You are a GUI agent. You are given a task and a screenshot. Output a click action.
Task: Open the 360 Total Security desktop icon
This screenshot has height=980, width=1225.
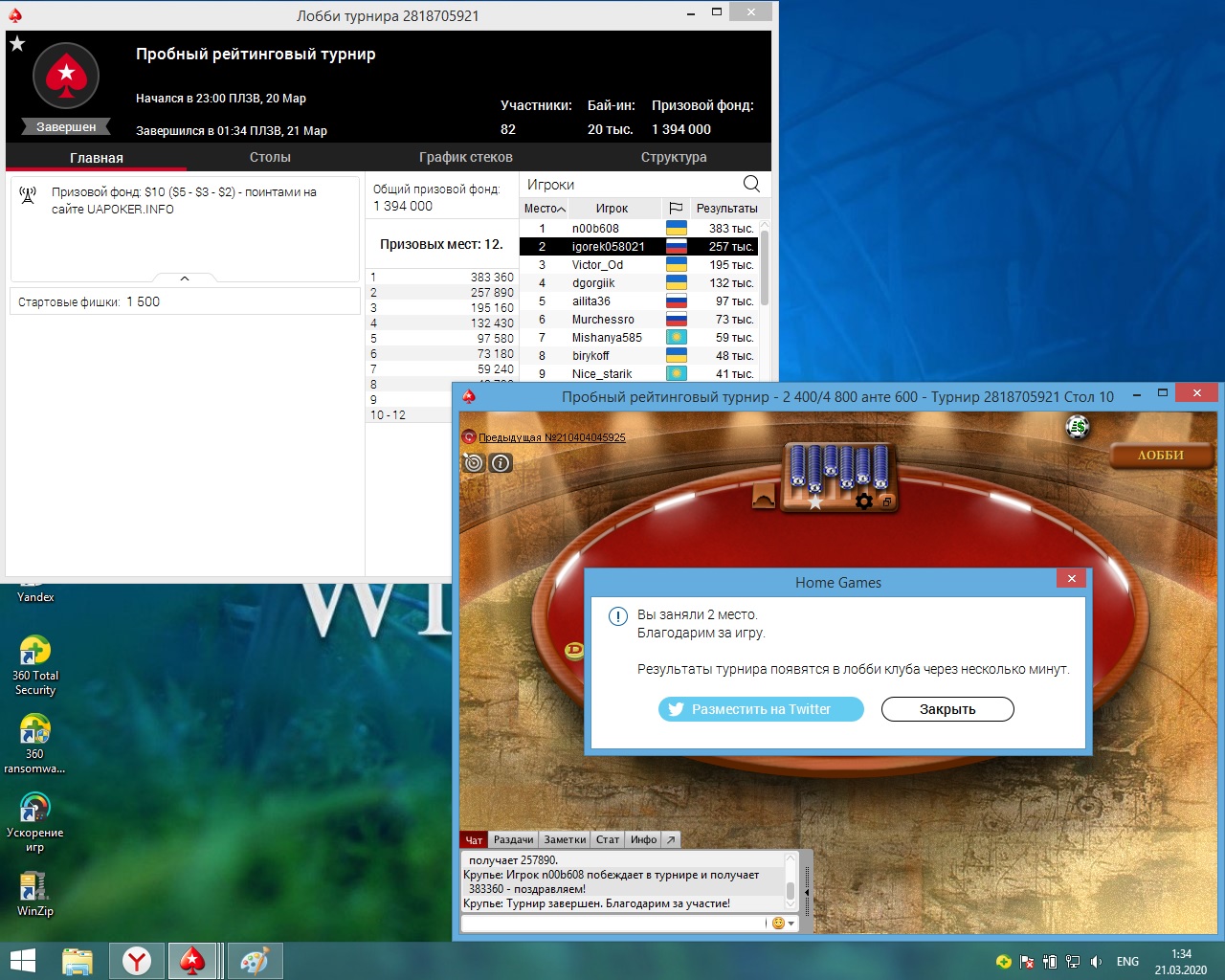click(x=35, y=666)
